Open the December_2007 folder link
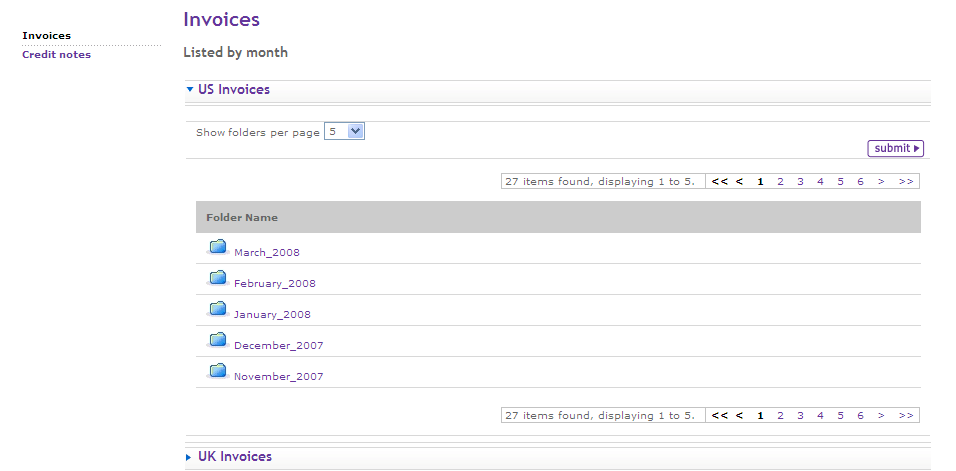Image resolution: width=956 pixels, height=471 pixels. pyautogui.click(x=279, y=346)
